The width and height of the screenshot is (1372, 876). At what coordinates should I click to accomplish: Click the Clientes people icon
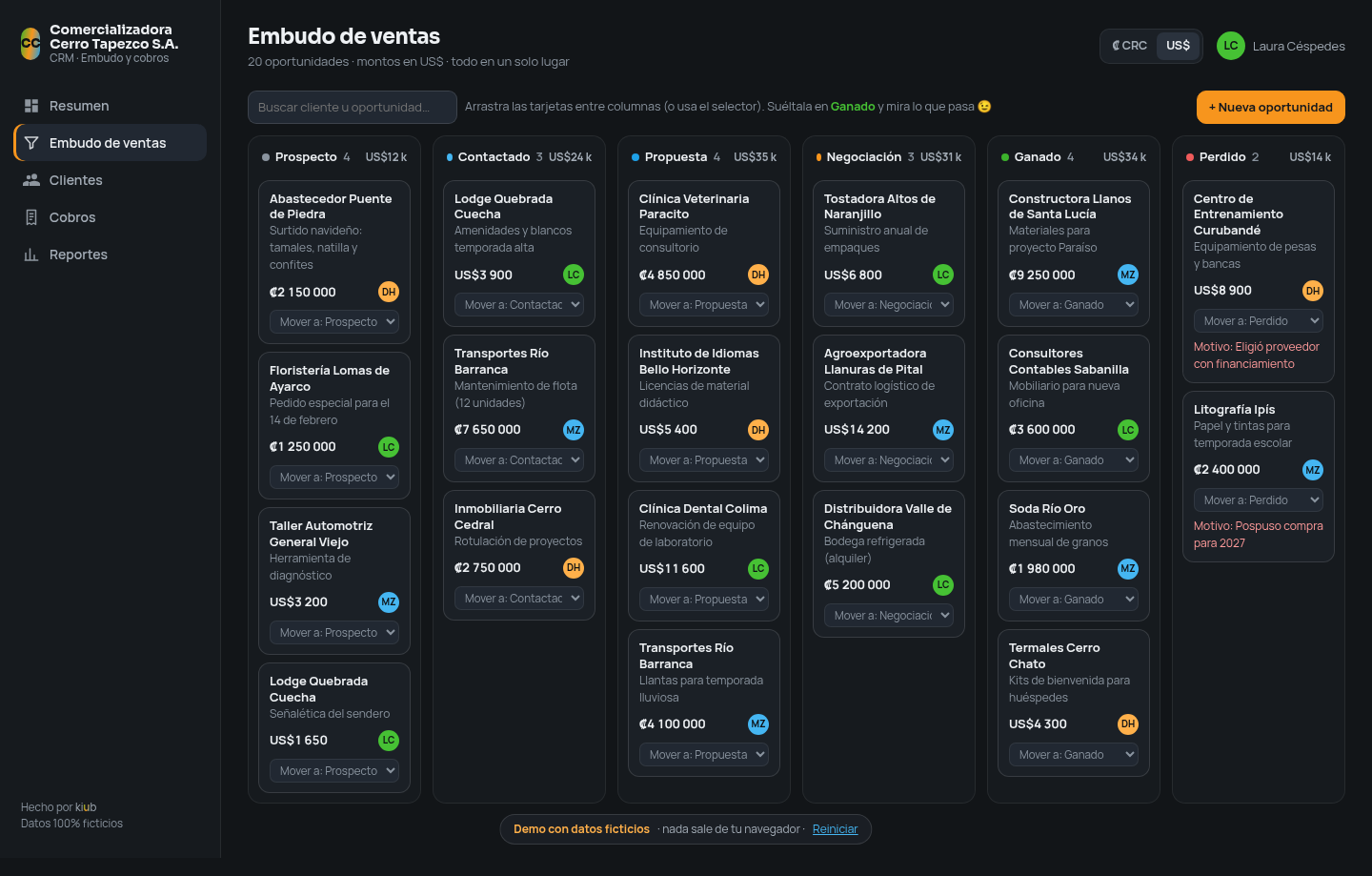pyautogui.click(x=31, y=180)
